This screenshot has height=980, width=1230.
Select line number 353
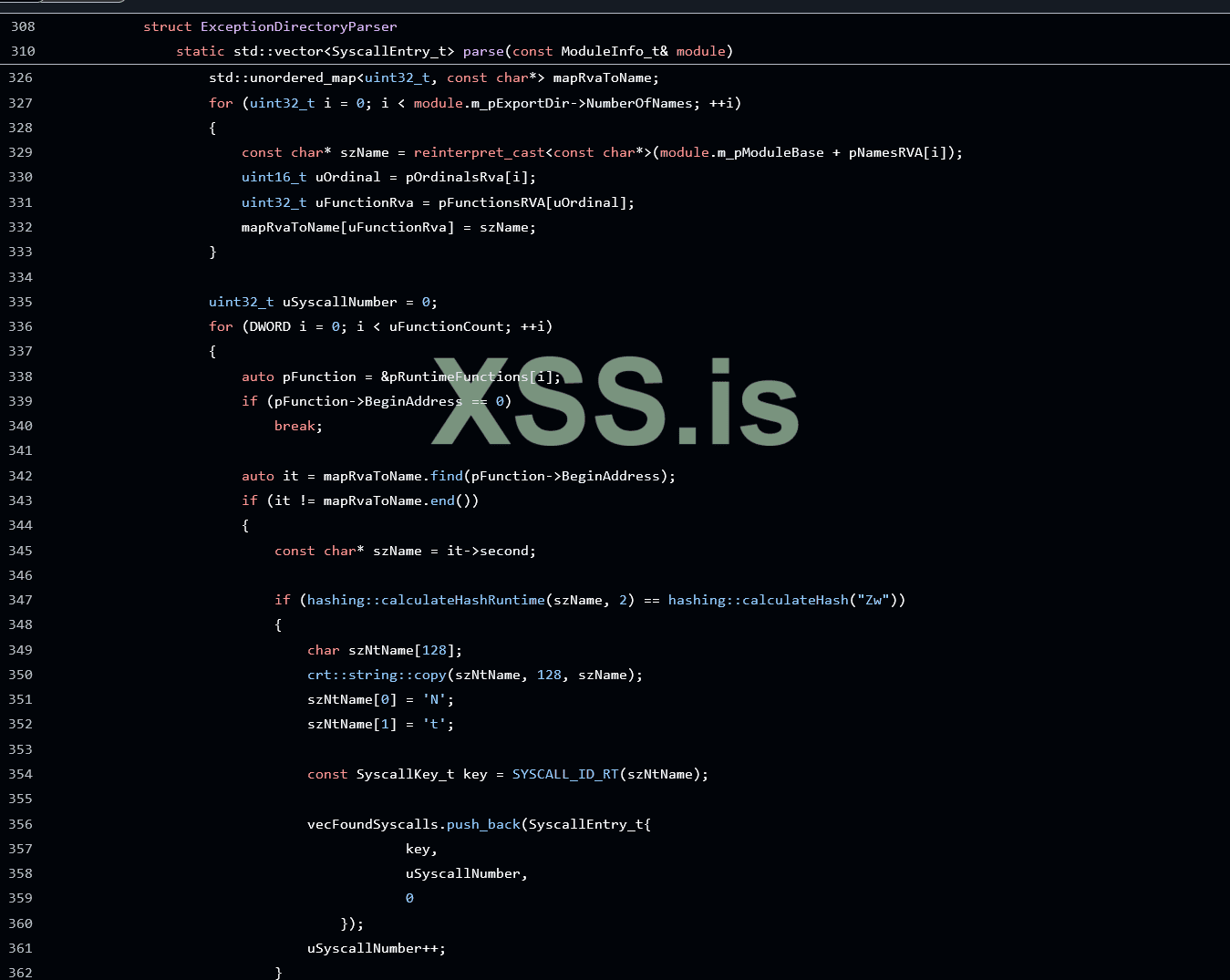(20, 749)
